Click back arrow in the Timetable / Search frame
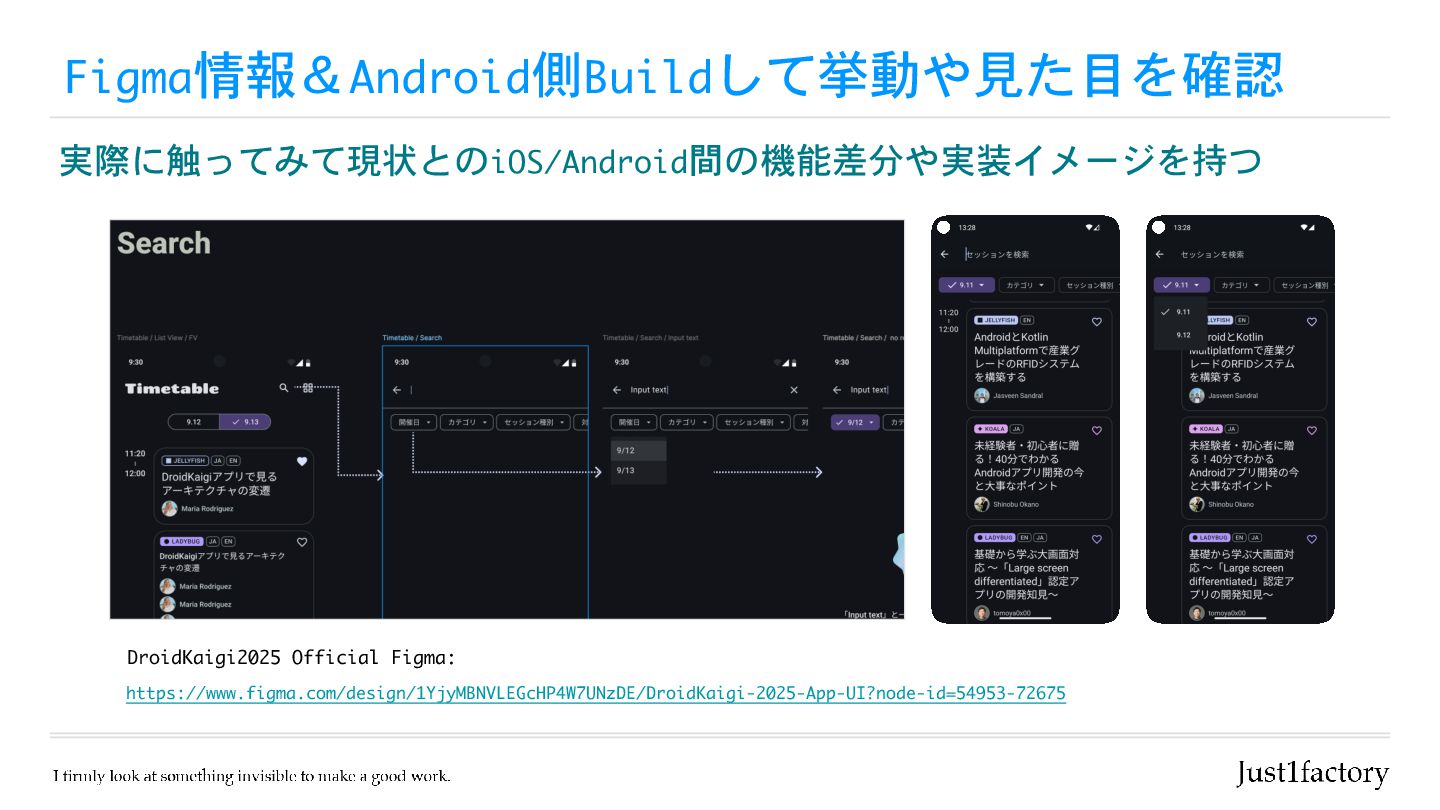 397,390
